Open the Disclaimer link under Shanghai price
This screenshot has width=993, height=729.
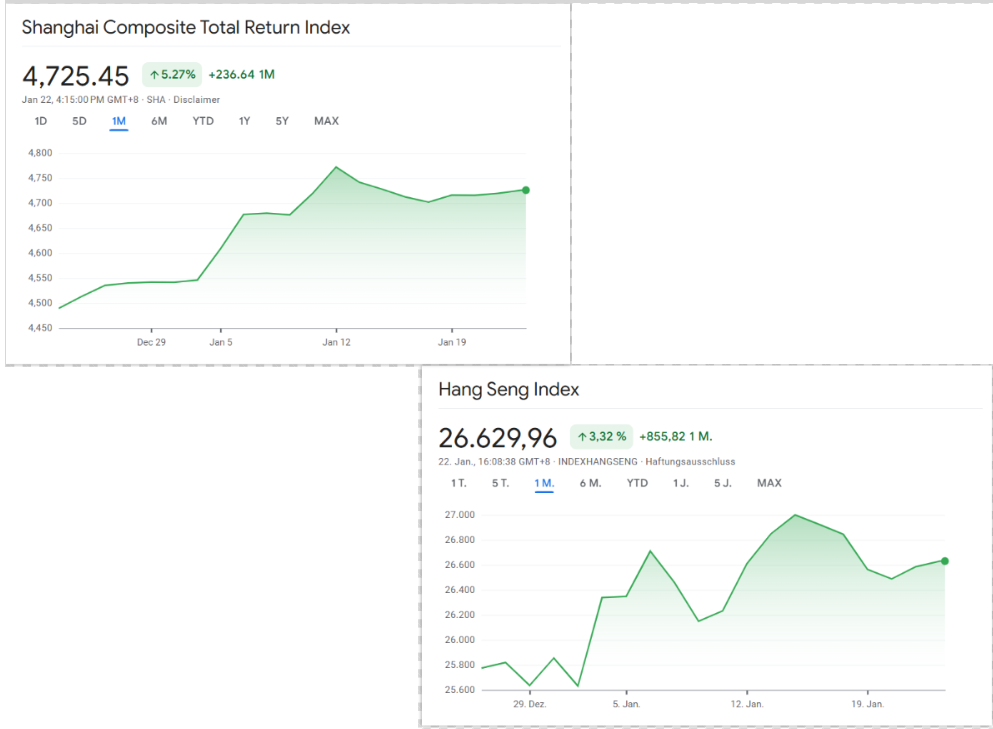pyautogui.click(x=197, y=100)
